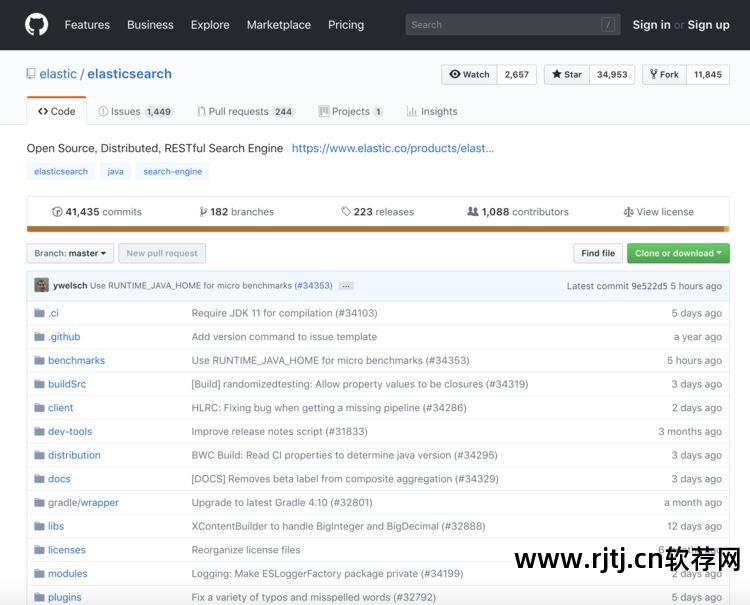The height and width of the screenshot is (605, 750).
Task: Open stargazers count 34,953
Action: tap(612, 75)
